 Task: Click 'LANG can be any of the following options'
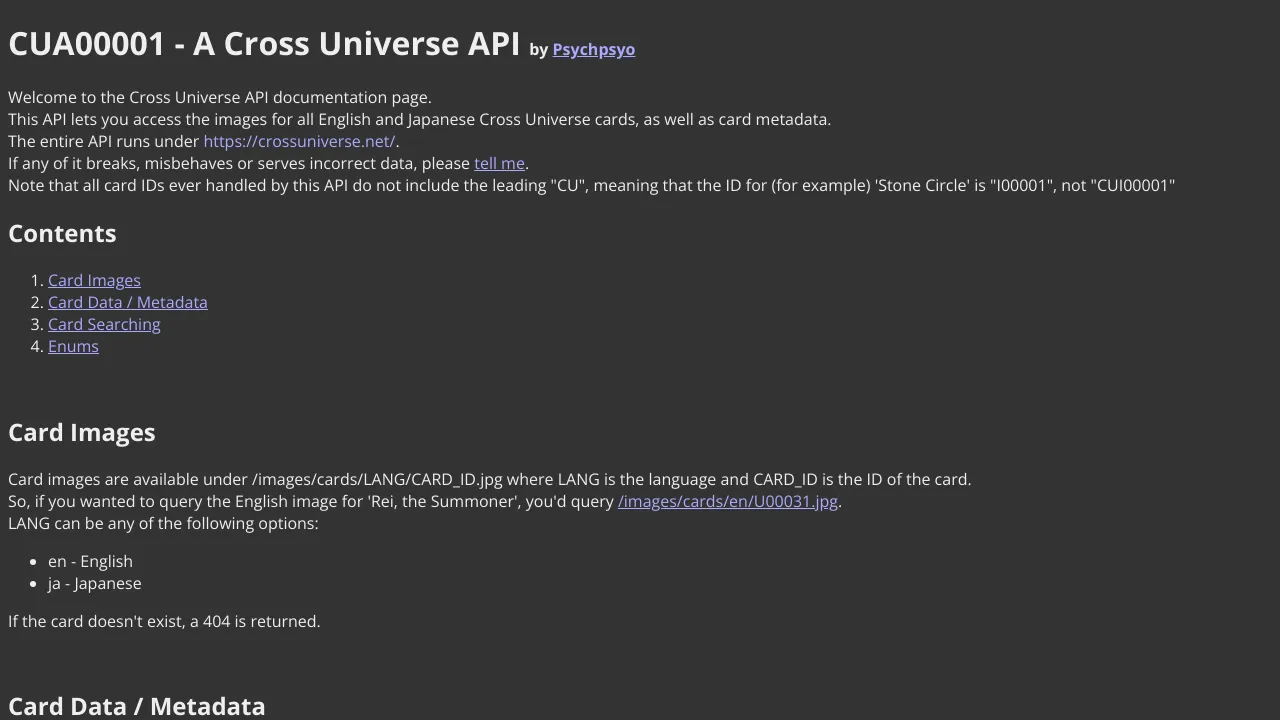tap(163, 523)
